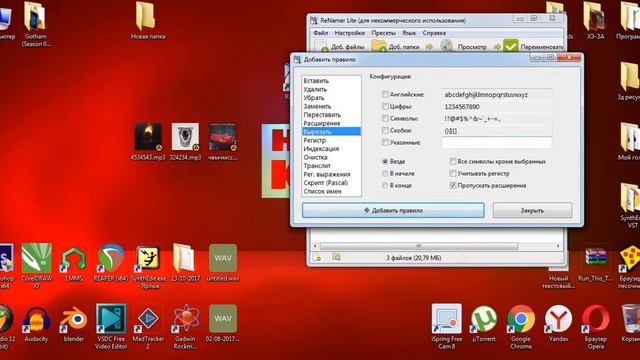Open the Пресеты menu in ReNamer
Image resolution: width=640 pixels, height=360 pixels.
coord(383,33)
